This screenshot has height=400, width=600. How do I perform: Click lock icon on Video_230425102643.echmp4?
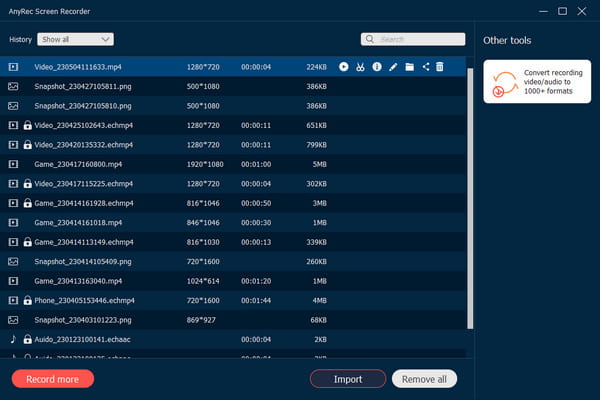coord(28,125)
